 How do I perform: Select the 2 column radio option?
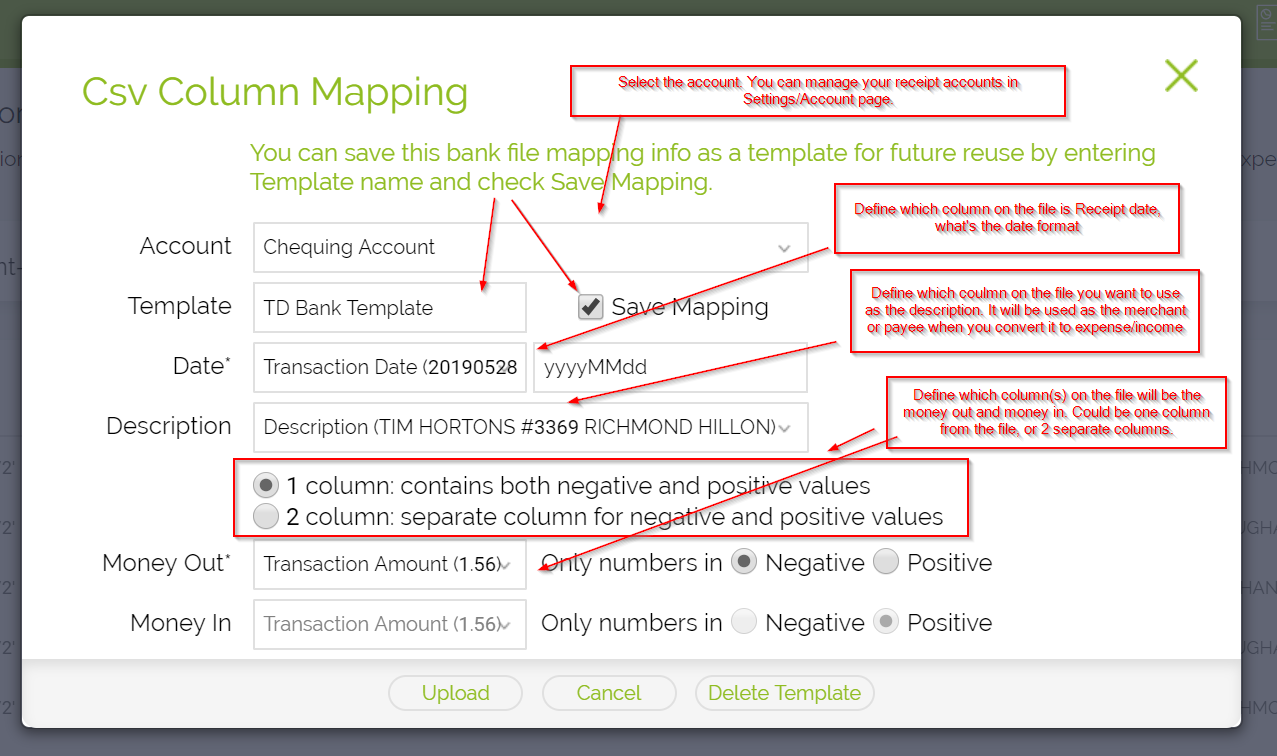[x=266, y=517]
